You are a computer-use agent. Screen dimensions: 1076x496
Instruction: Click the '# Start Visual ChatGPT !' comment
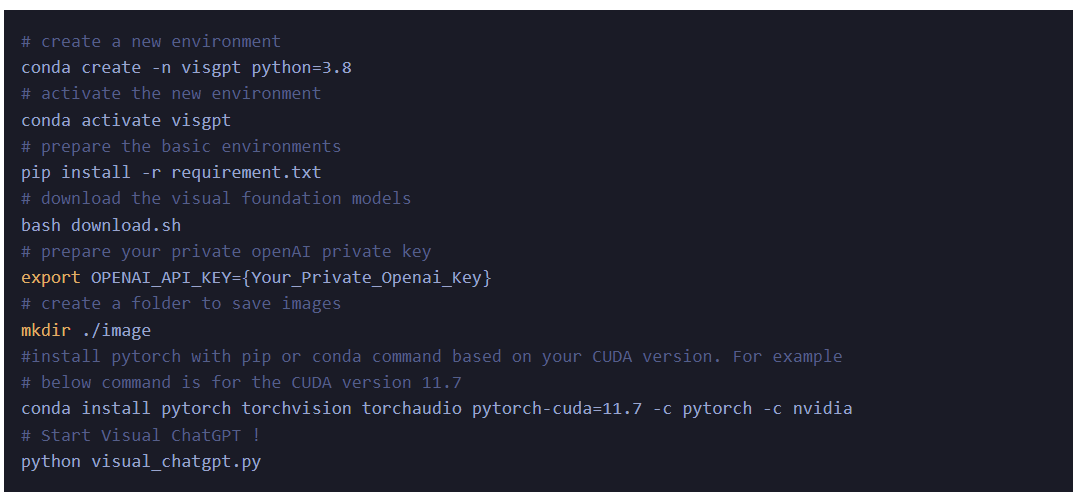pyautogui.click(x=141, y=436)
